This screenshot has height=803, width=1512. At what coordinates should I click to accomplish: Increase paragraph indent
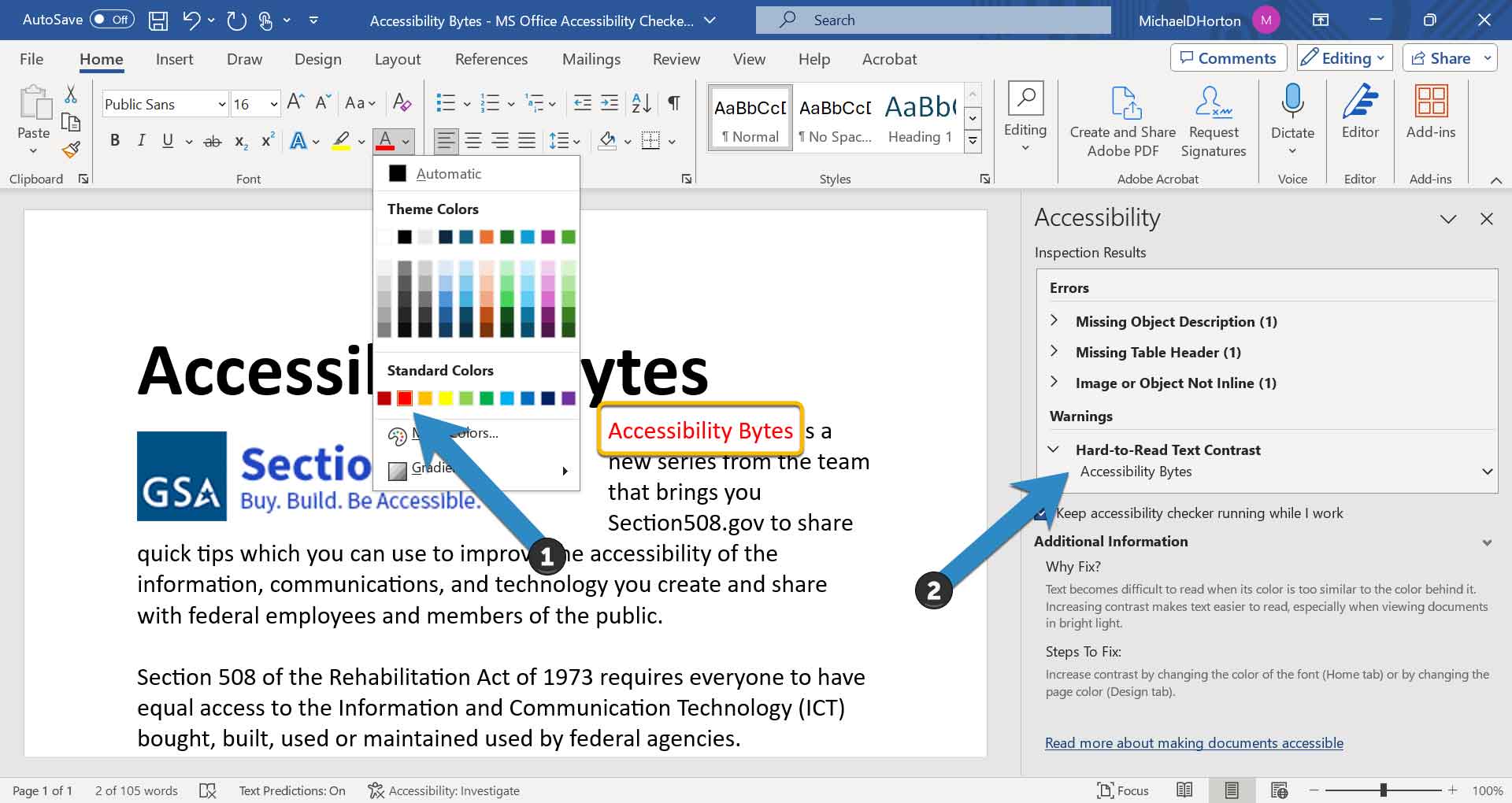(610, 103)
